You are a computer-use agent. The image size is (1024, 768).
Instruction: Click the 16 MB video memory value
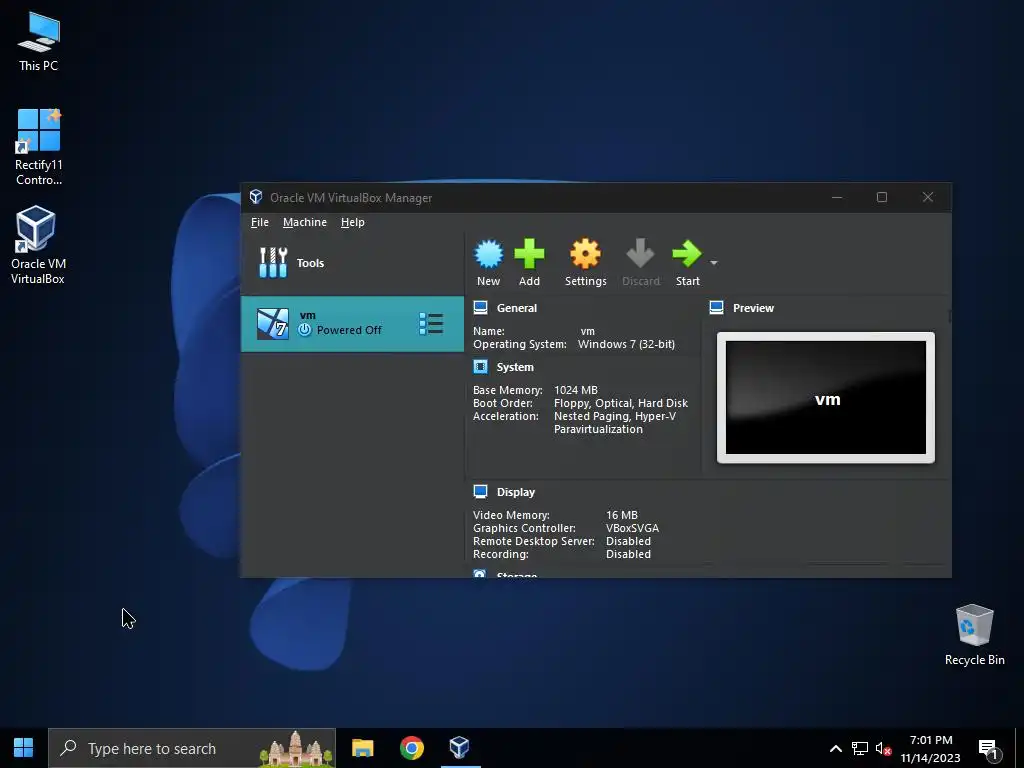pos(622,515)
